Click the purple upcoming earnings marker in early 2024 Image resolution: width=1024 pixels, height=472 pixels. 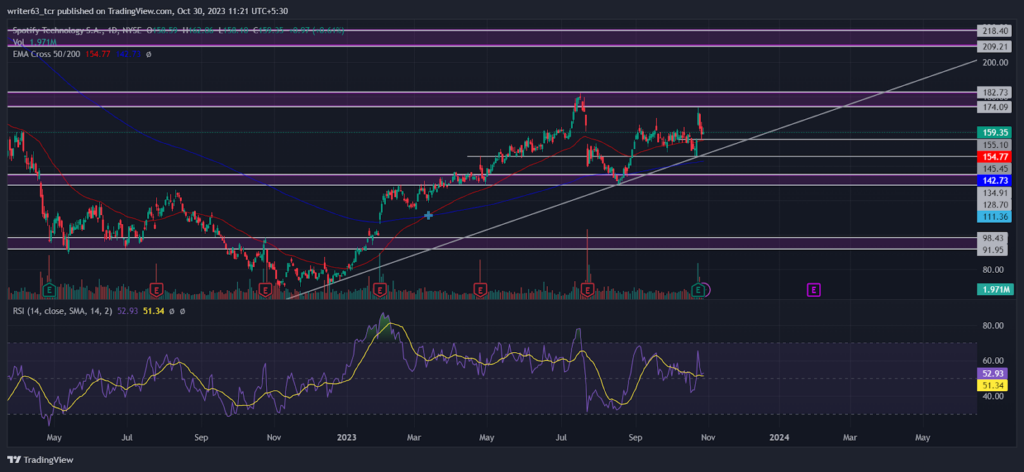[x=813, y=289]
